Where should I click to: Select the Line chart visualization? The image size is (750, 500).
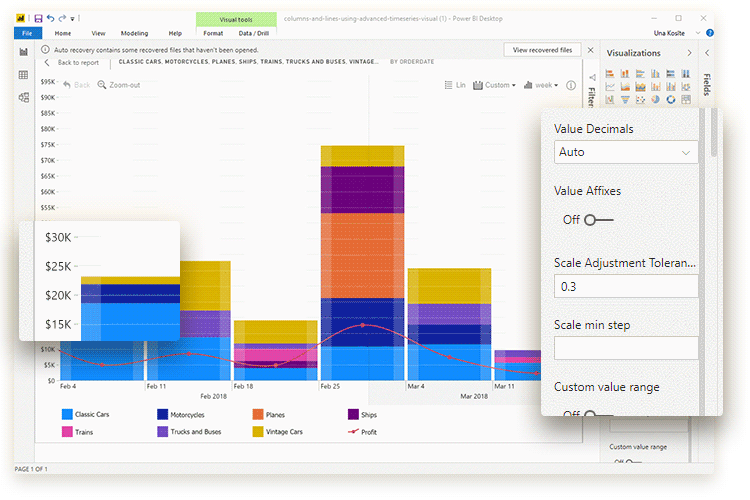(610, 87)
